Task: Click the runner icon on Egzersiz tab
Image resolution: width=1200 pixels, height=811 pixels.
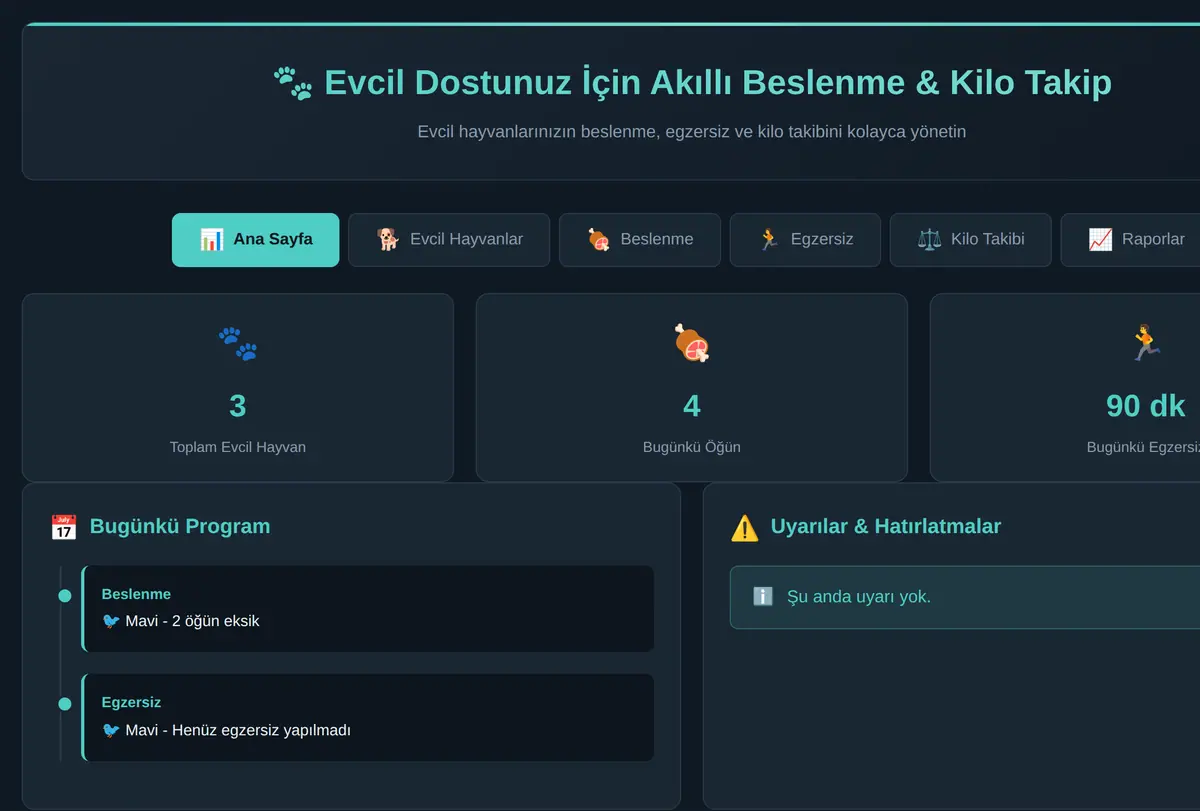Action: [x=769, y=240]
